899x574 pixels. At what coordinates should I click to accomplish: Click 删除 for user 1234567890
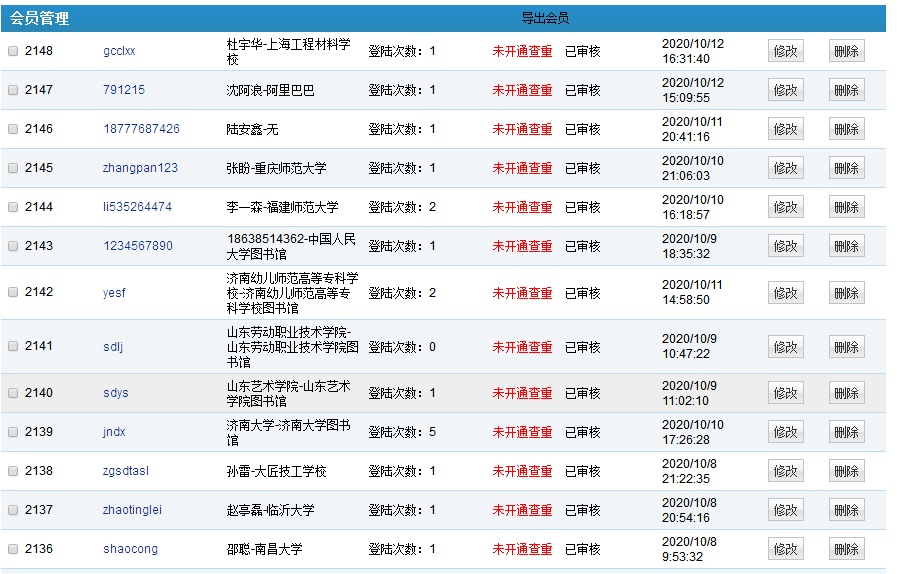(x=846, y=246)
